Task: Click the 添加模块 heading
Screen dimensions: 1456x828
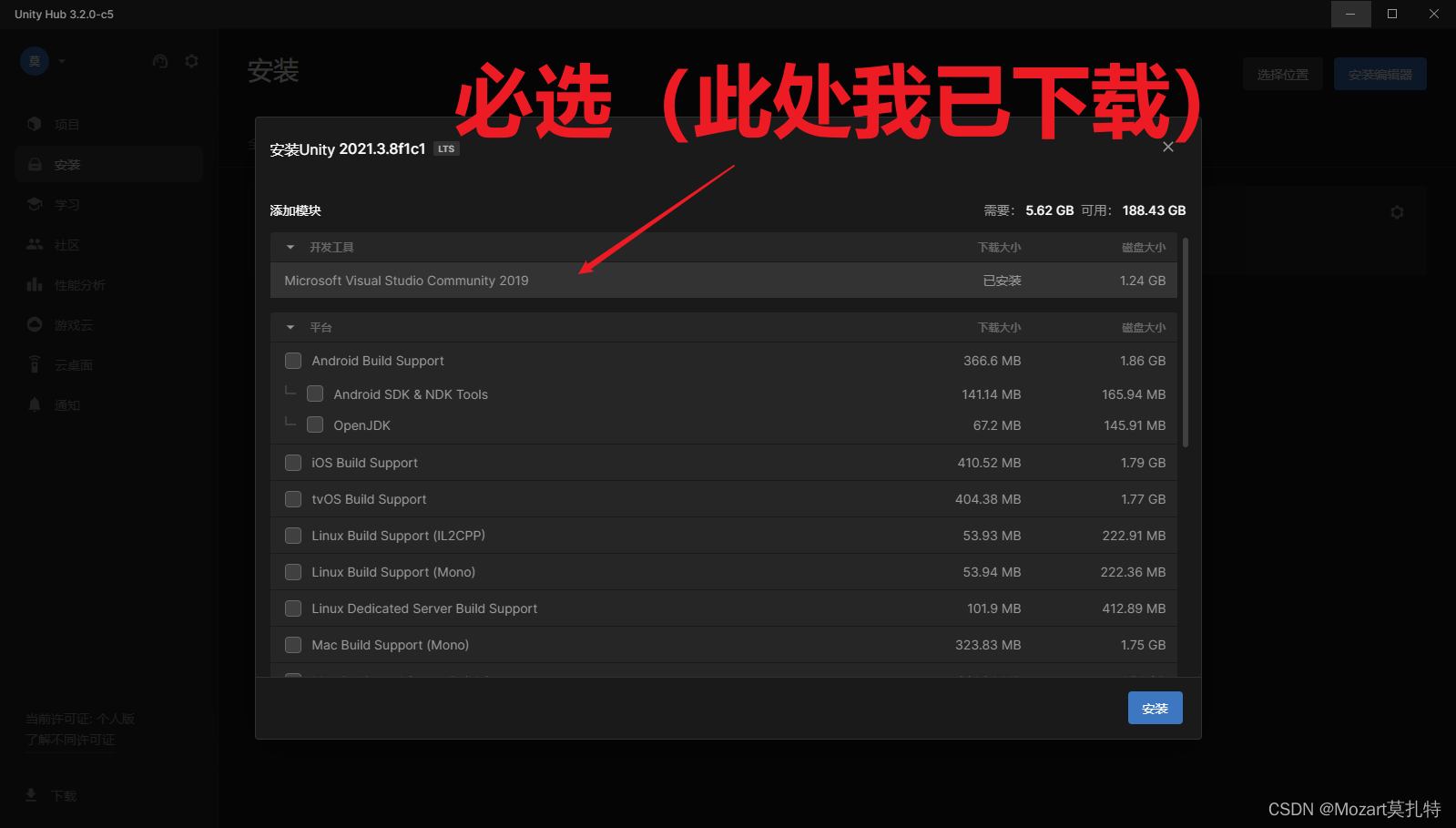Action: point(295,210)
